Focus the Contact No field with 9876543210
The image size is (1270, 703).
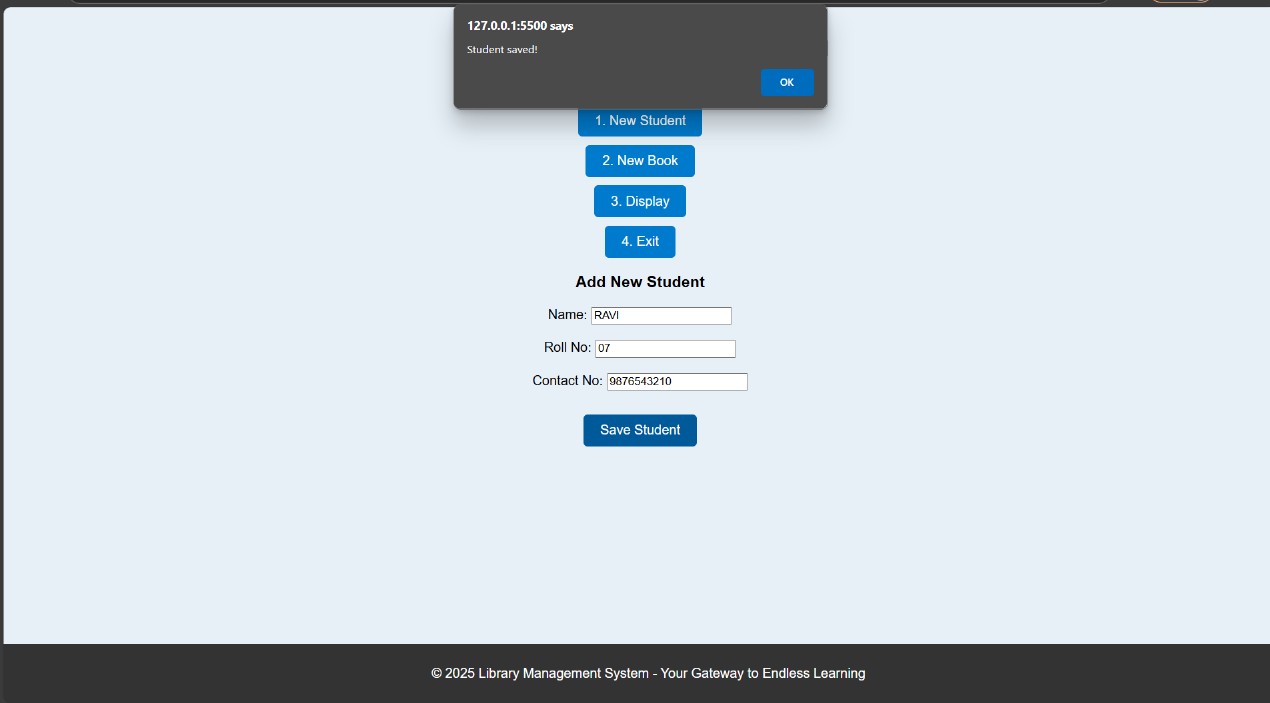tap(677, 382)
